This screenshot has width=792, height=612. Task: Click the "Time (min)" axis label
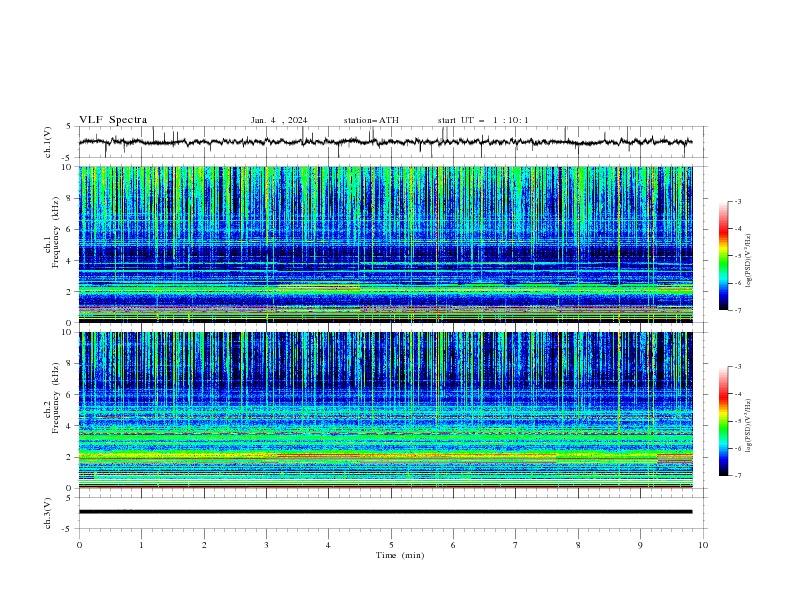click(400, 555)
